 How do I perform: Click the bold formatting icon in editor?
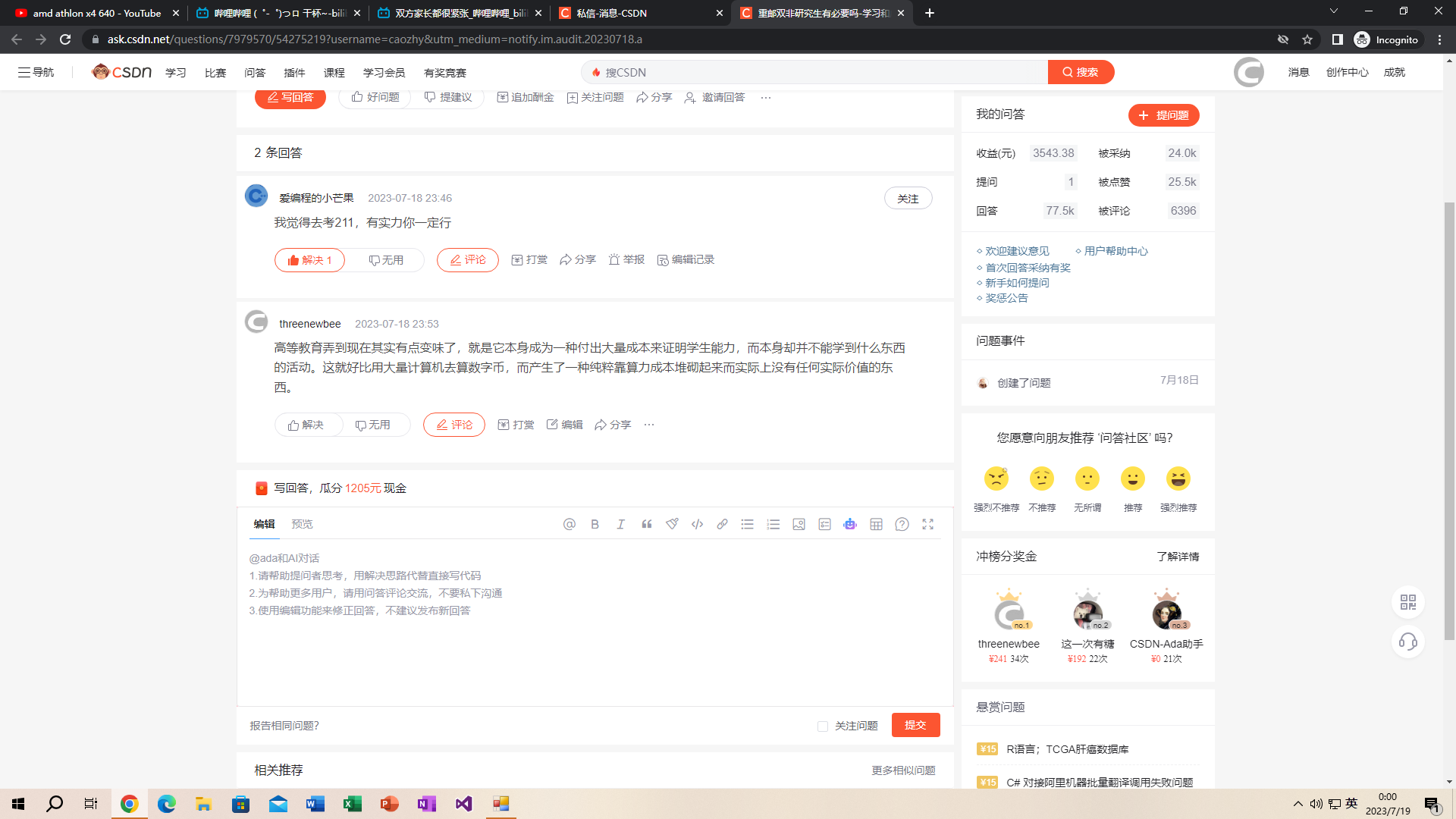pos(595,524)
